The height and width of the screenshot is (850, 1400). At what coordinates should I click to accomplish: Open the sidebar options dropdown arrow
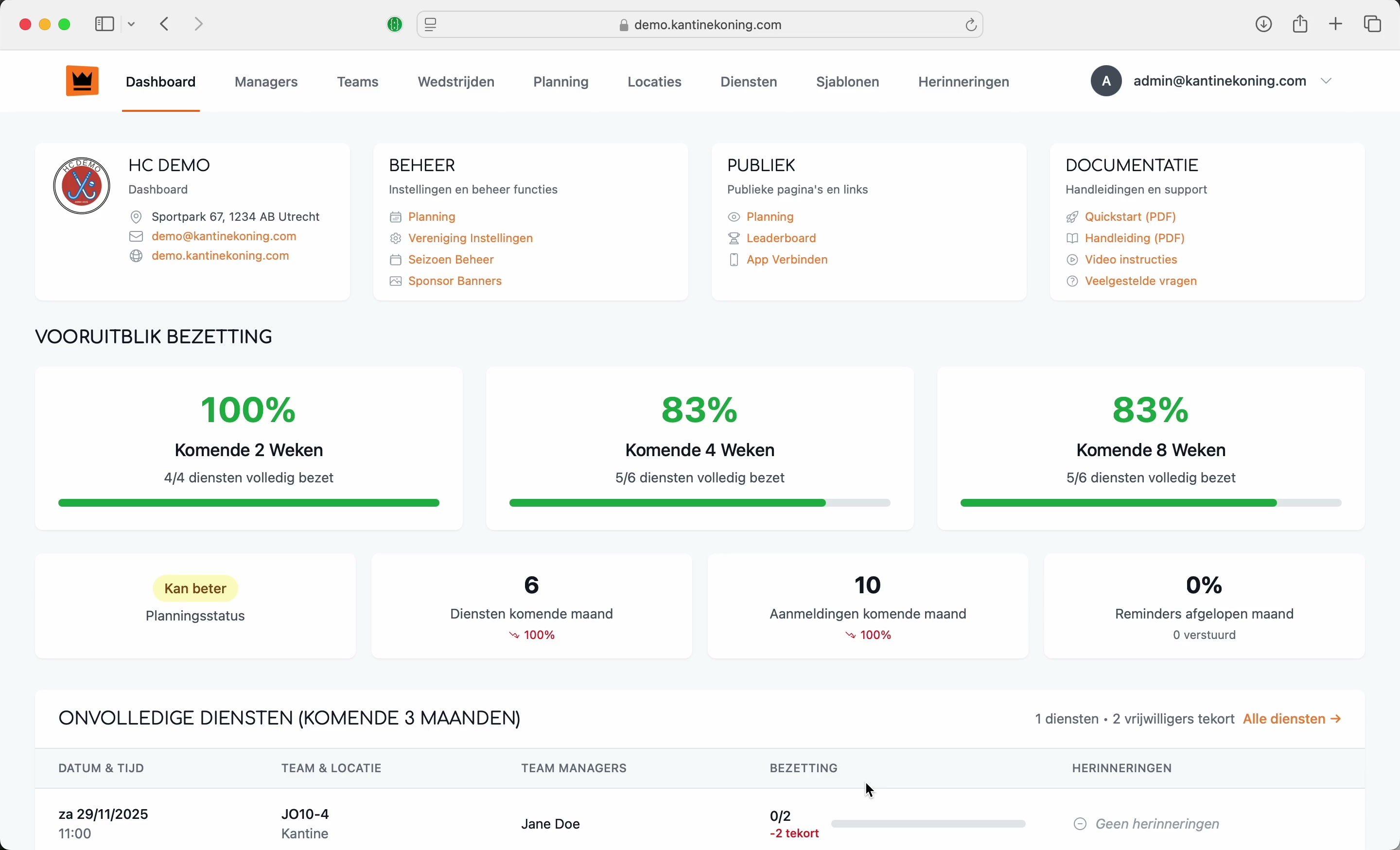(132, 24)
